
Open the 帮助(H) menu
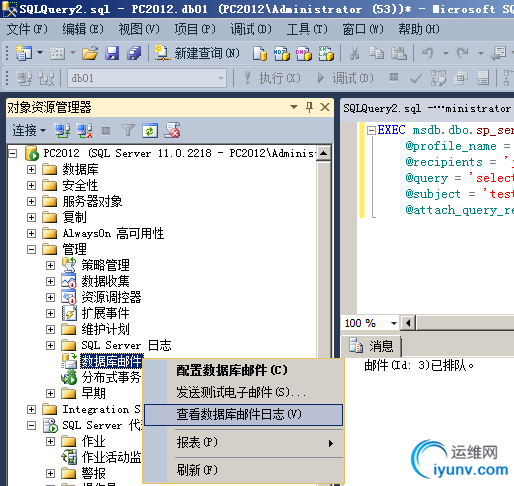(419, 29)
